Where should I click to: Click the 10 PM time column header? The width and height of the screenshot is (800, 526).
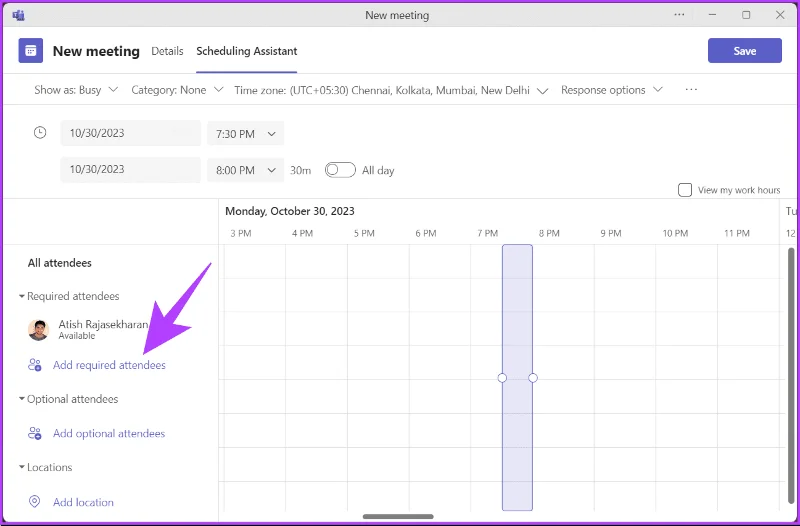[675, 233]
